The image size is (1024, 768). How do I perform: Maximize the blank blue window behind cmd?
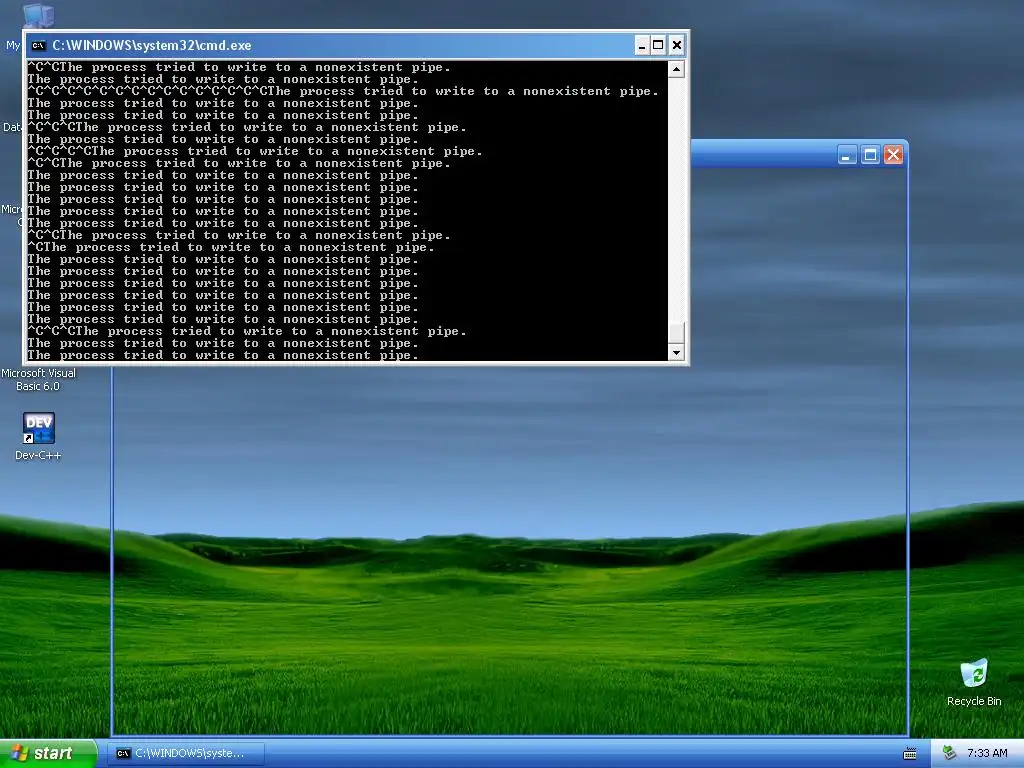[x=870, y=155]
